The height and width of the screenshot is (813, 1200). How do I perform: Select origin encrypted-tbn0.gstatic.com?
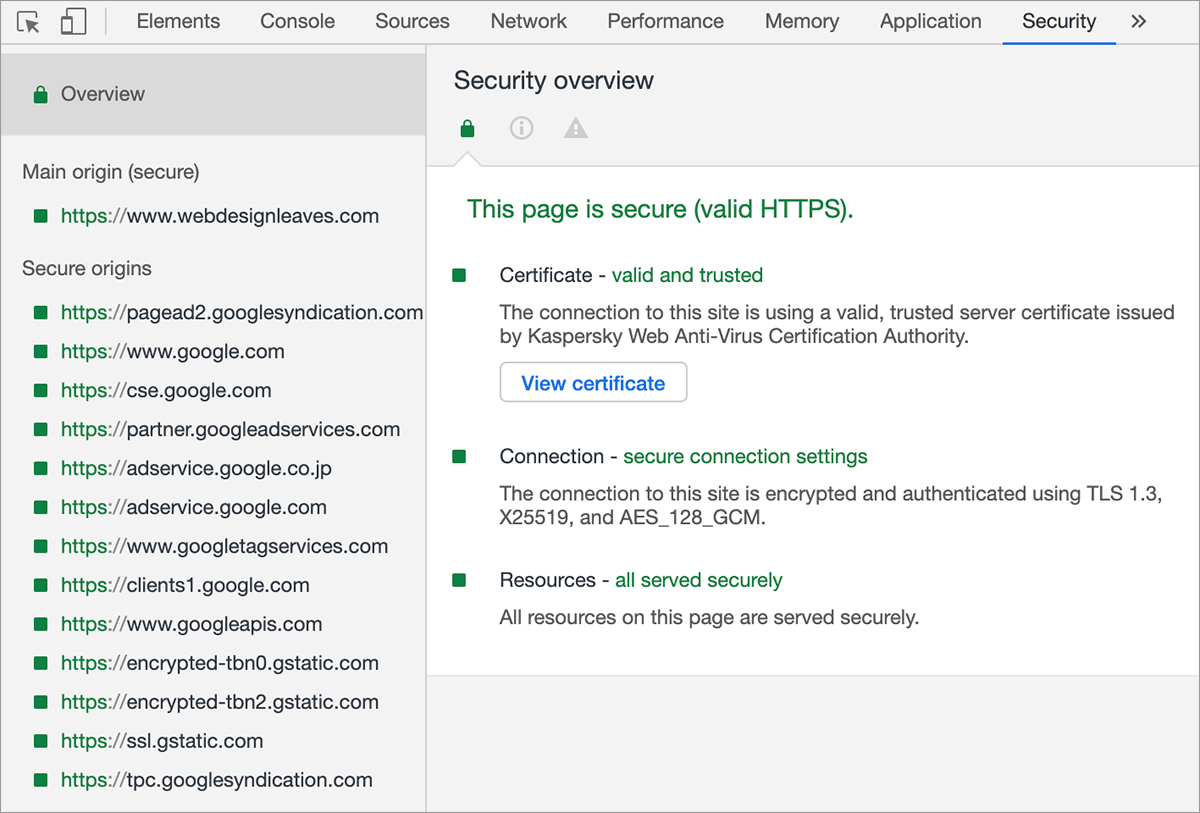click(219, 664)
